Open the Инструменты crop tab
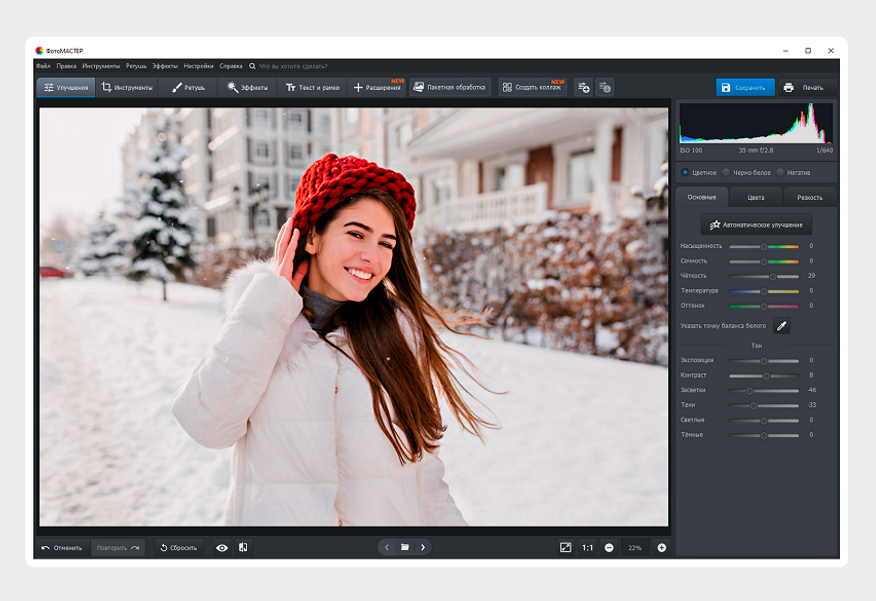This screenshot has height=601, width=876. point(127,88)
